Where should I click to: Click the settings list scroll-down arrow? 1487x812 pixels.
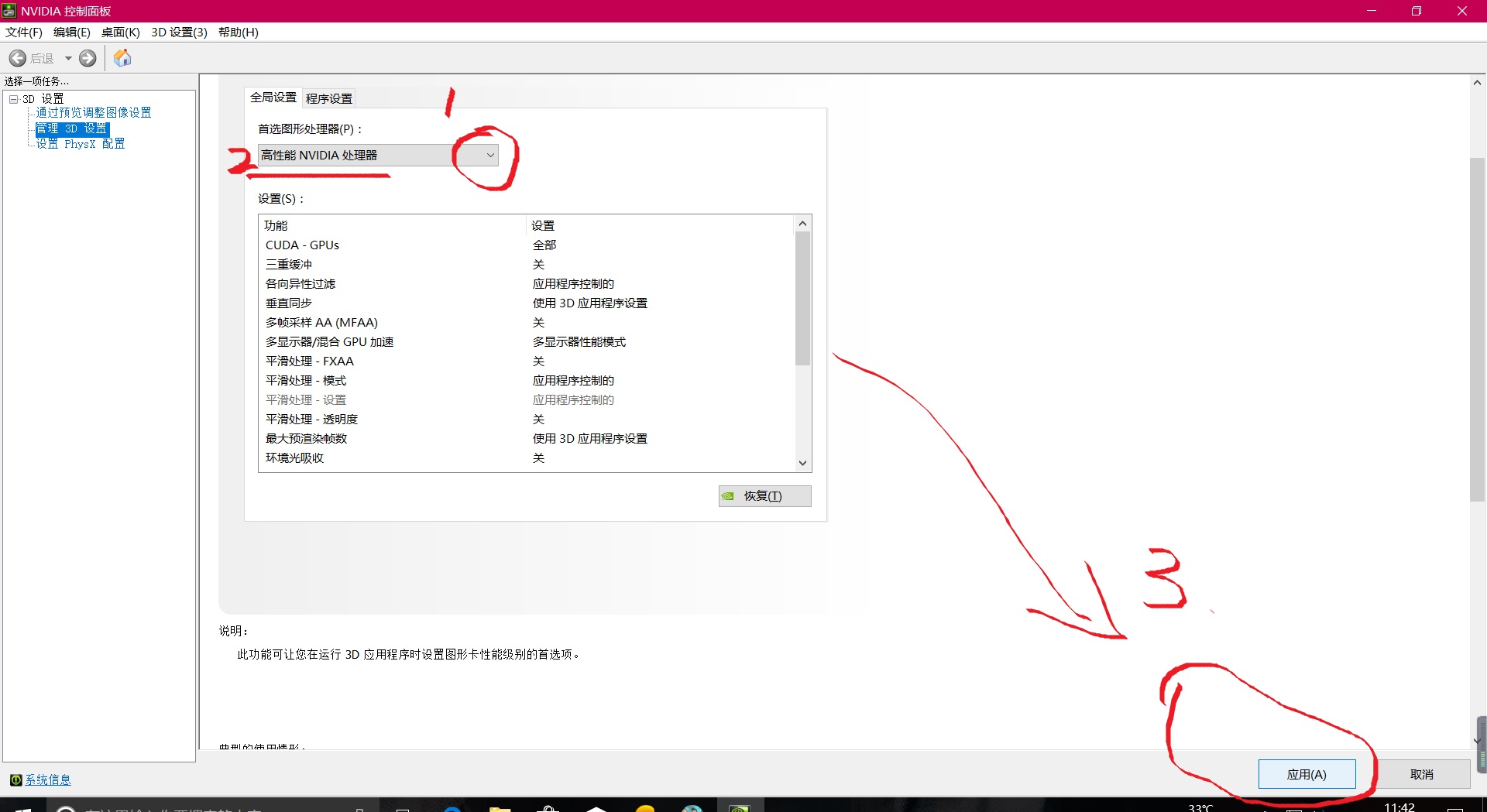click(x=802, y=463)
